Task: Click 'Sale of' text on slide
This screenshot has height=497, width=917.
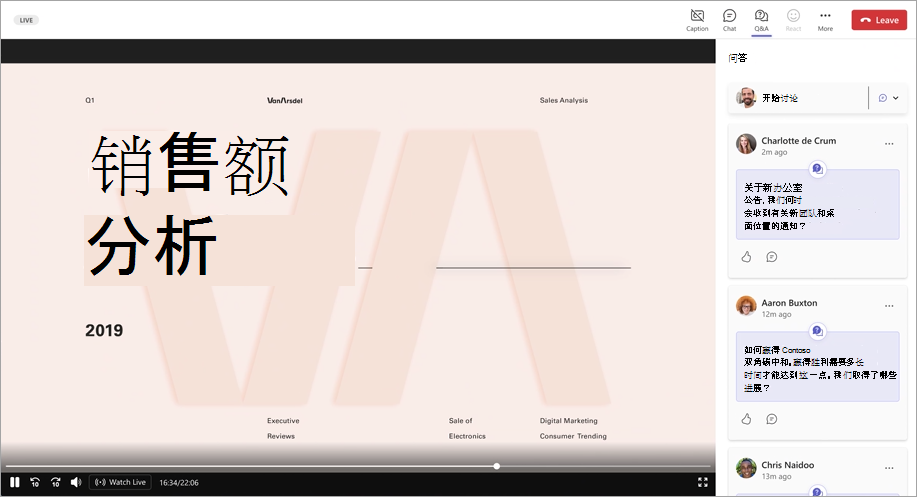Action: [460, 420]
